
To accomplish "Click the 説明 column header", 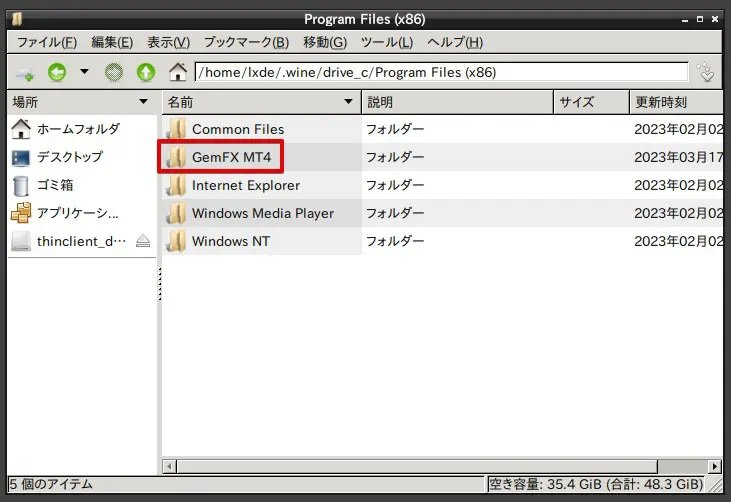I will 455,102.
